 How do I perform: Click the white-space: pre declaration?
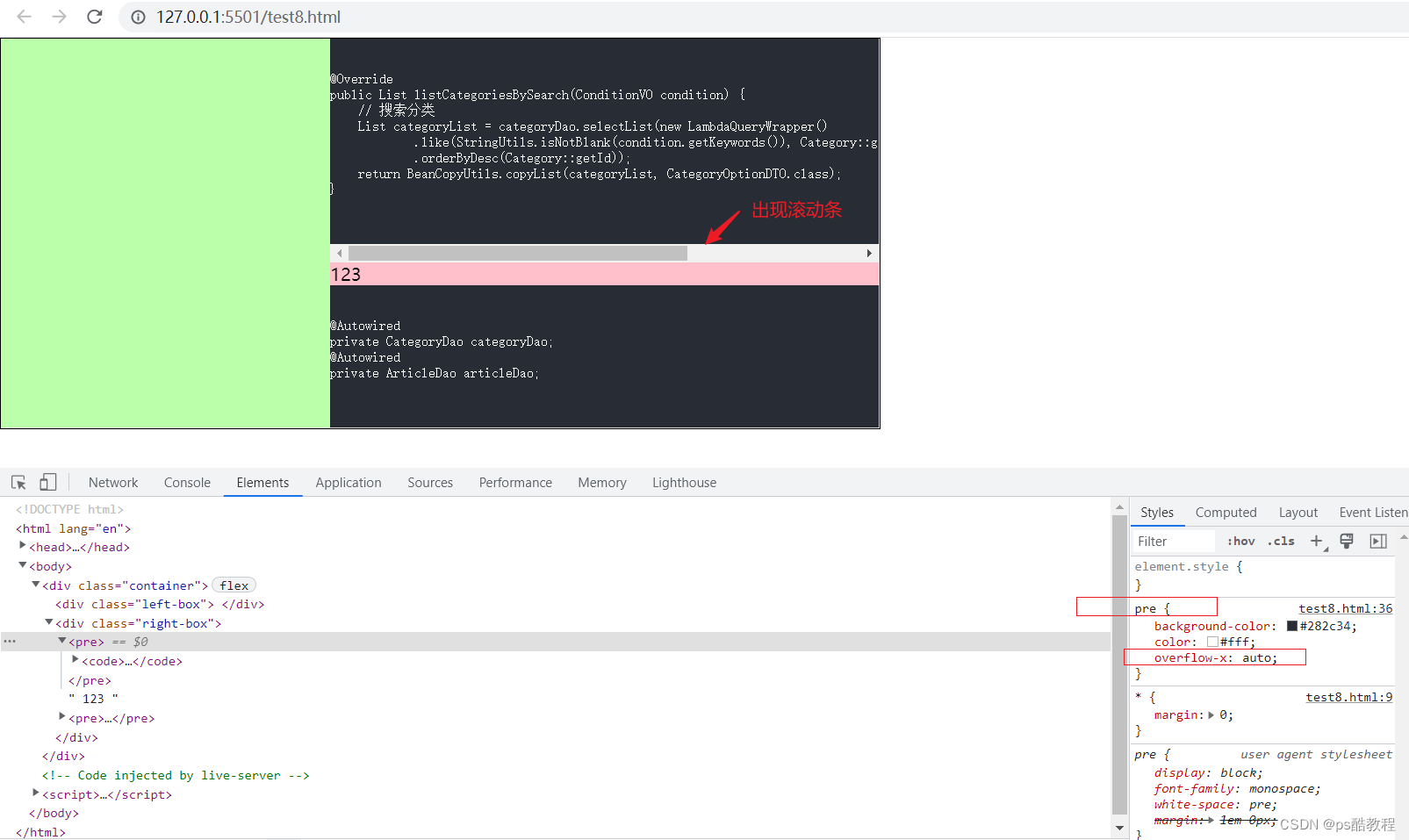(1215, 804)
